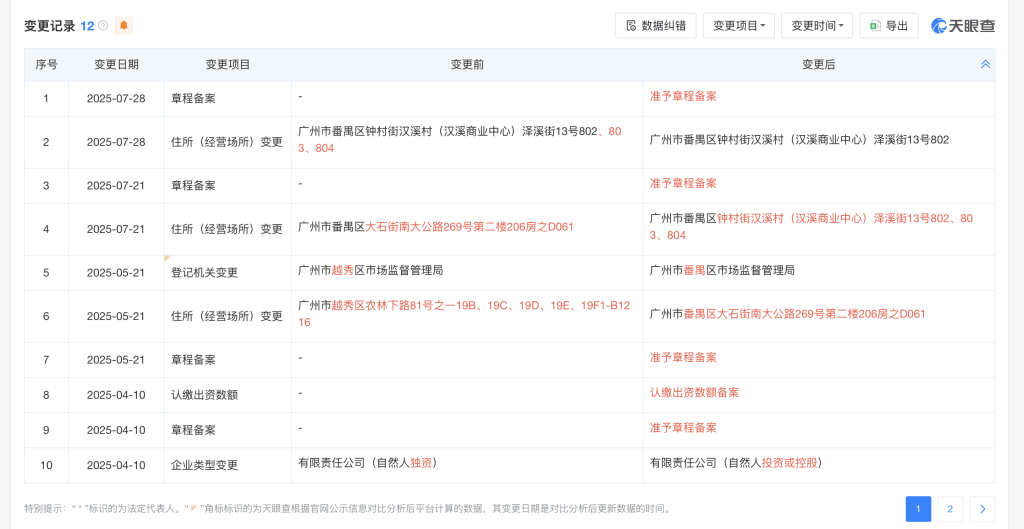The width and height of the screenshot is (1024, 529).
Task: Go to page 2 of change records
Action: click(949, 509)
